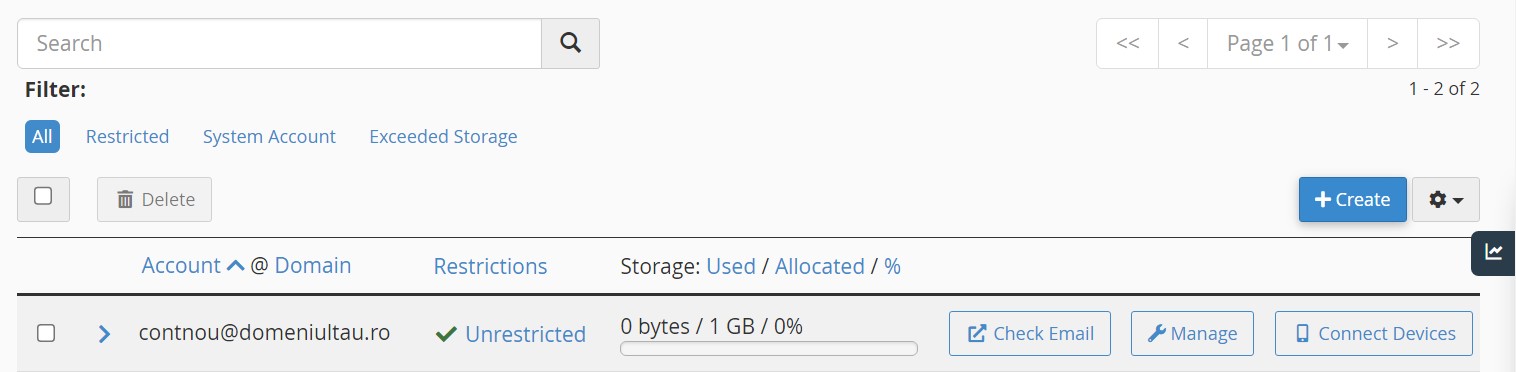Select the System Account filter
This screenshot has height=372, width=1516.
click(x=269, y=136)
